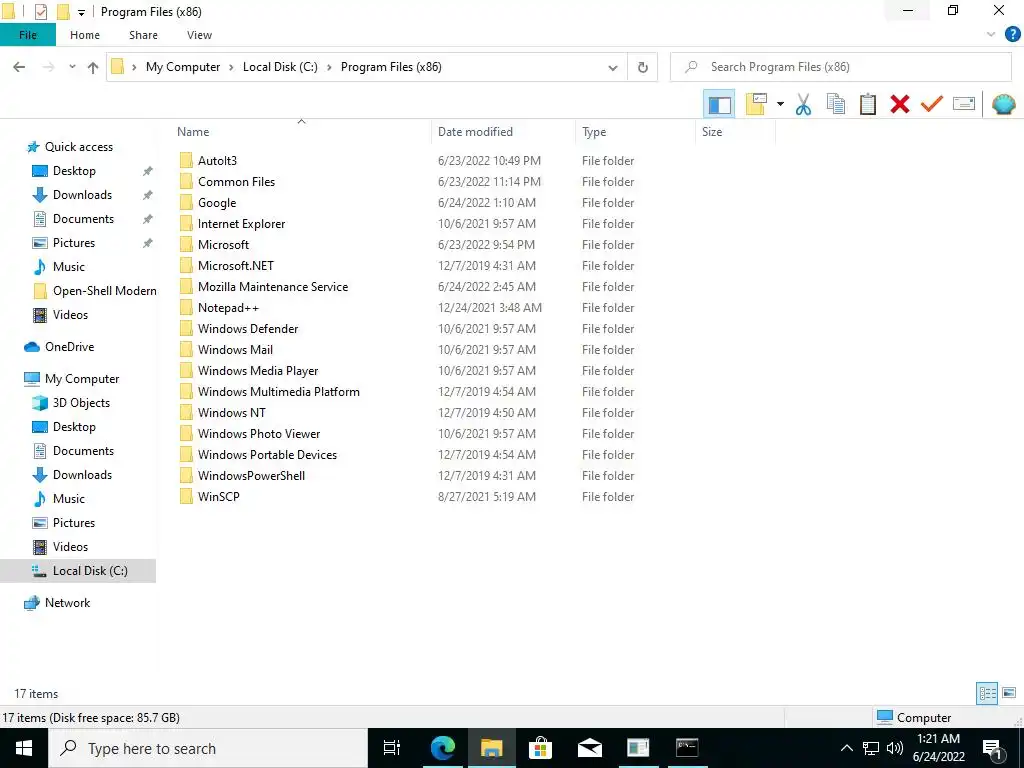Switch to the View ribbon tab
The width and height of the screenshot is (1024, 768).
[199, 35]
